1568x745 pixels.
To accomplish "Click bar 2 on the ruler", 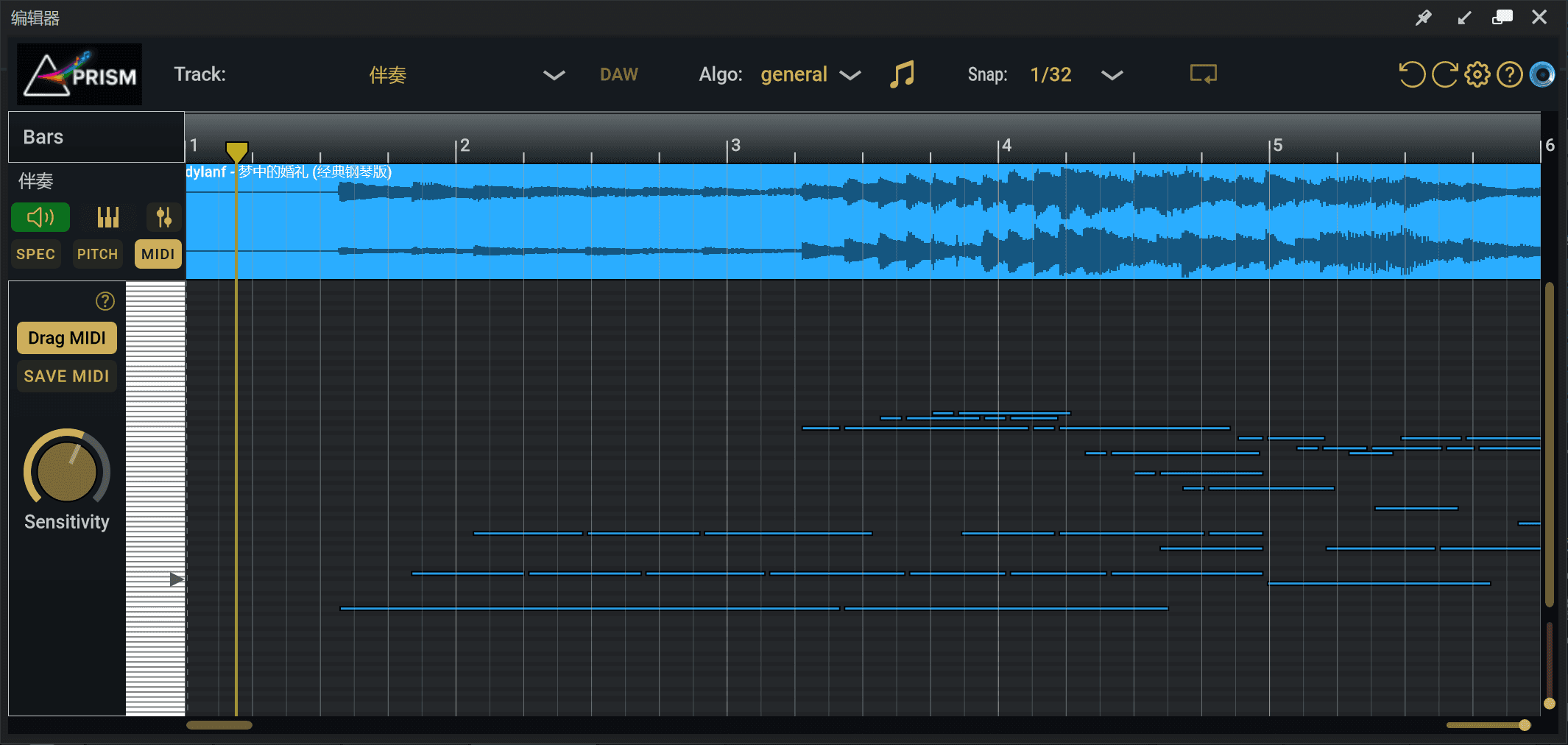I will [x=464, y=145].
